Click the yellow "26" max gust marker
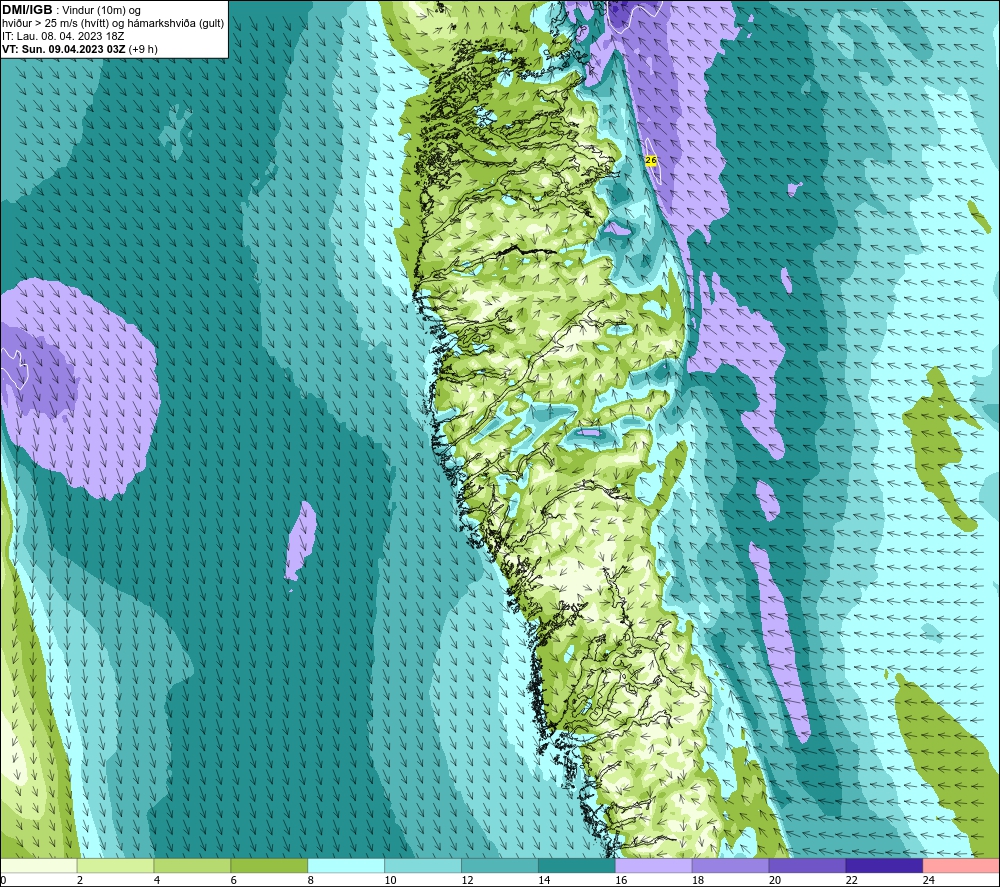This screenshot has width=1000, height=887. point(651,161)
